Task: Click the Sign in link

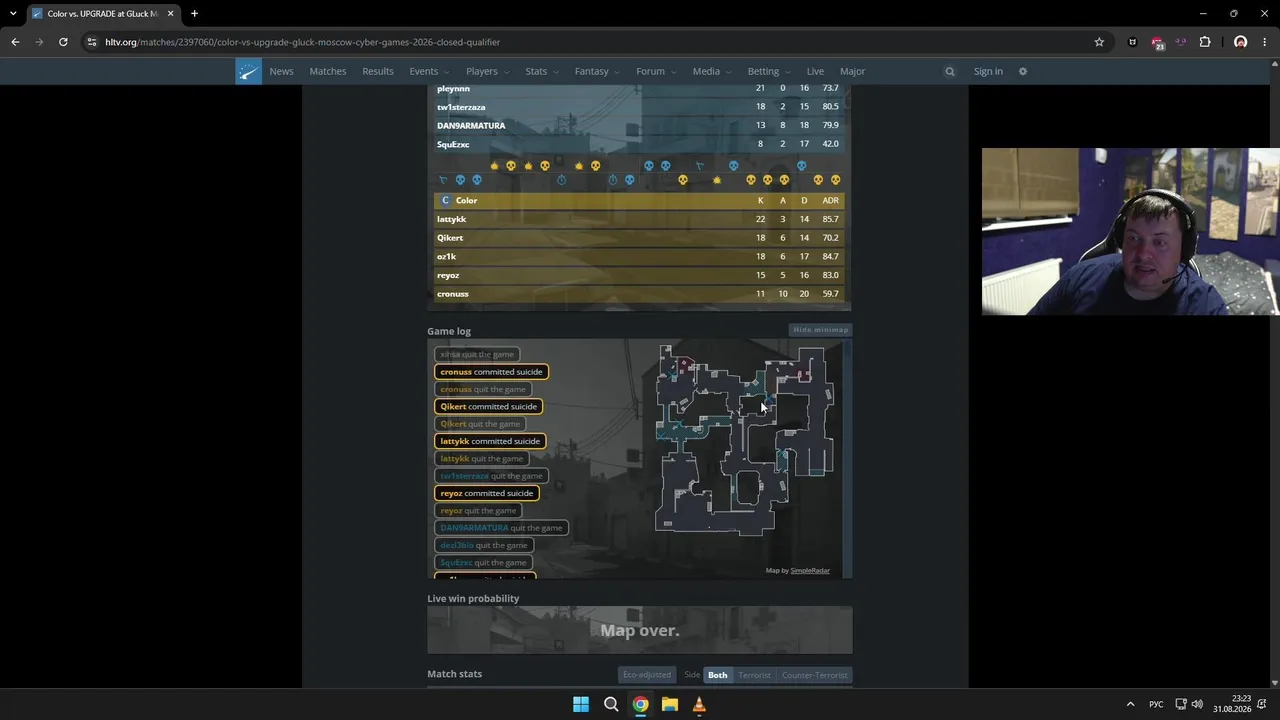Action: (x=988, y=71)
